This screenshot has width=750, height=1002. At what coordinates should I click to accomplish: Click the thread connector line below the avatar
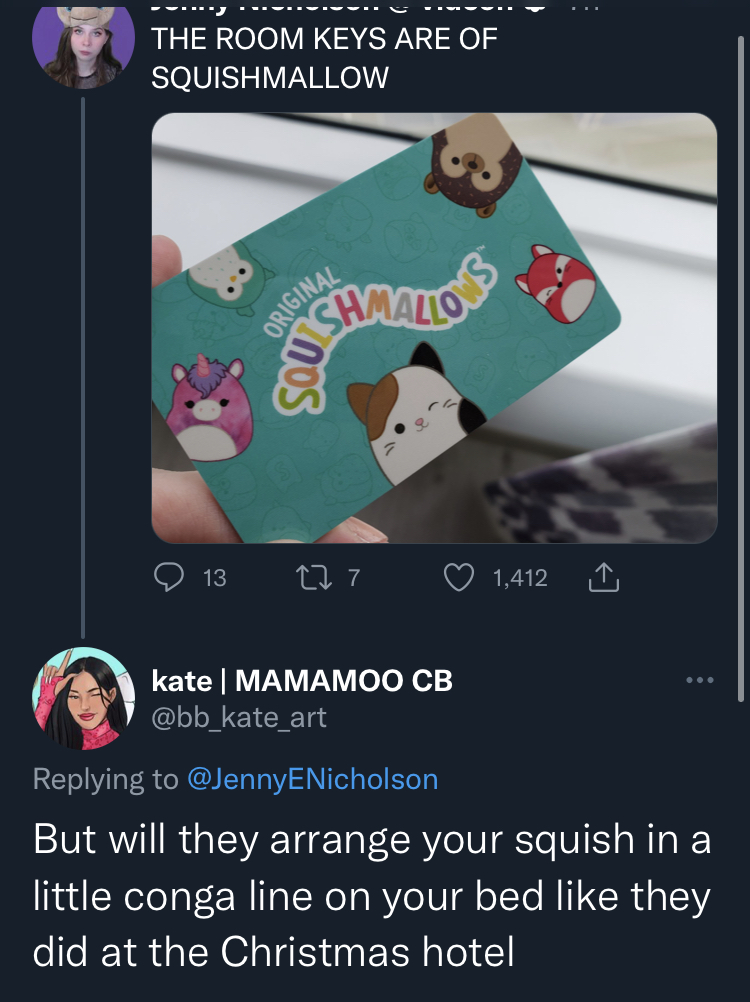coord(83,367)
